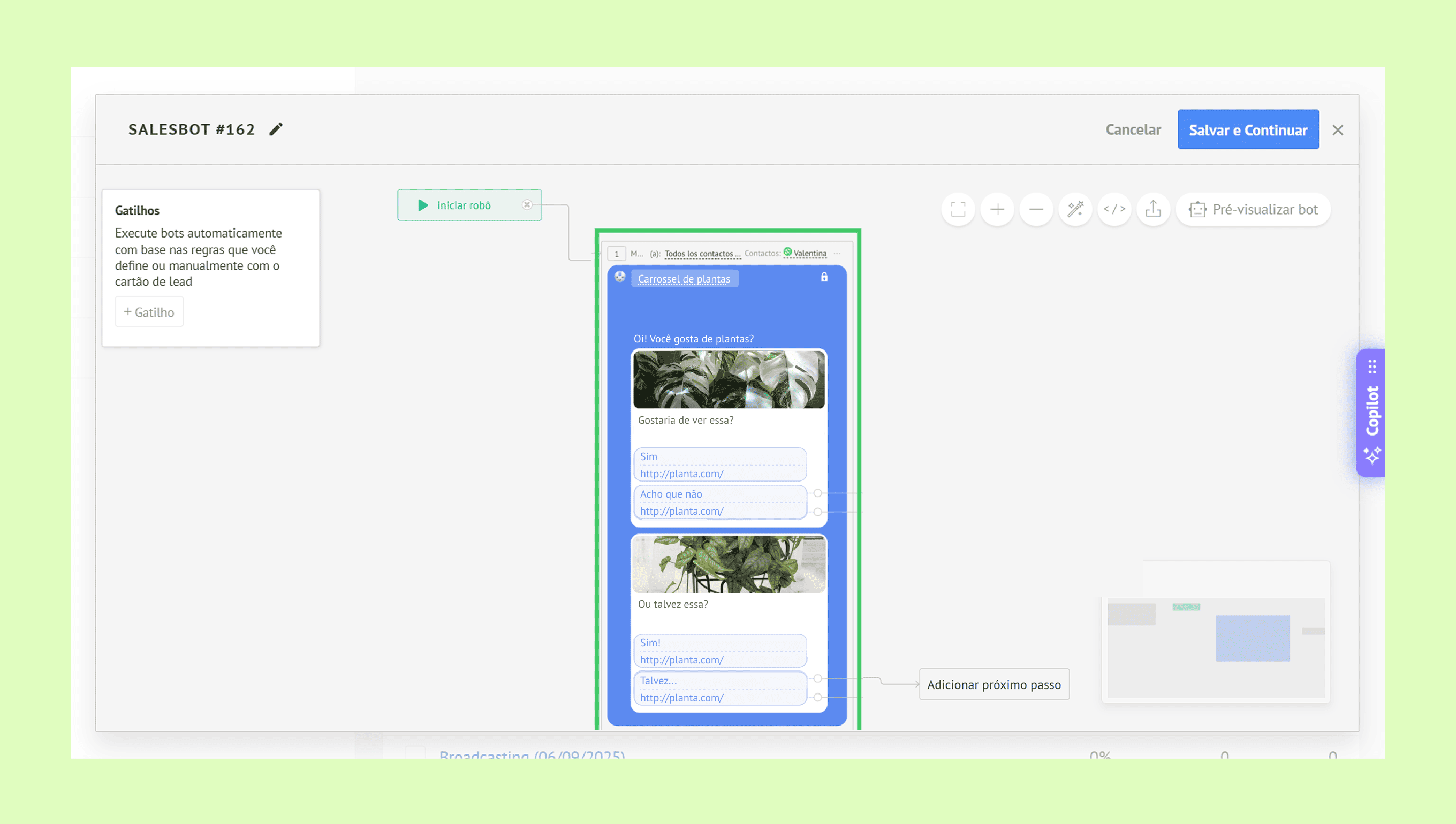Viewport: 1456px width, 824px height.
Task: Click the minimap thumbnail of the flow
Action: tap(1216, 645)
